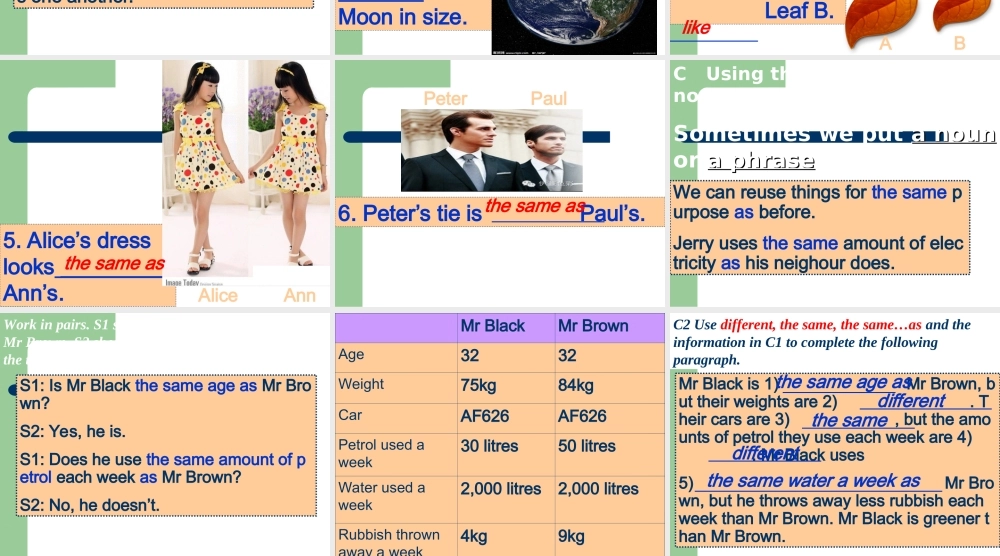Click the underlined 'a phrase' text

point(760,161)
